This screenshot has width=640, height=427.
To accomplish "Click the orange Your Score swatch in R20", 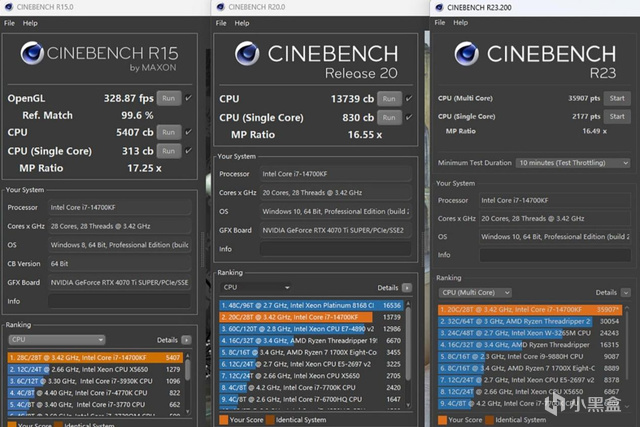I will pos(223,420).
